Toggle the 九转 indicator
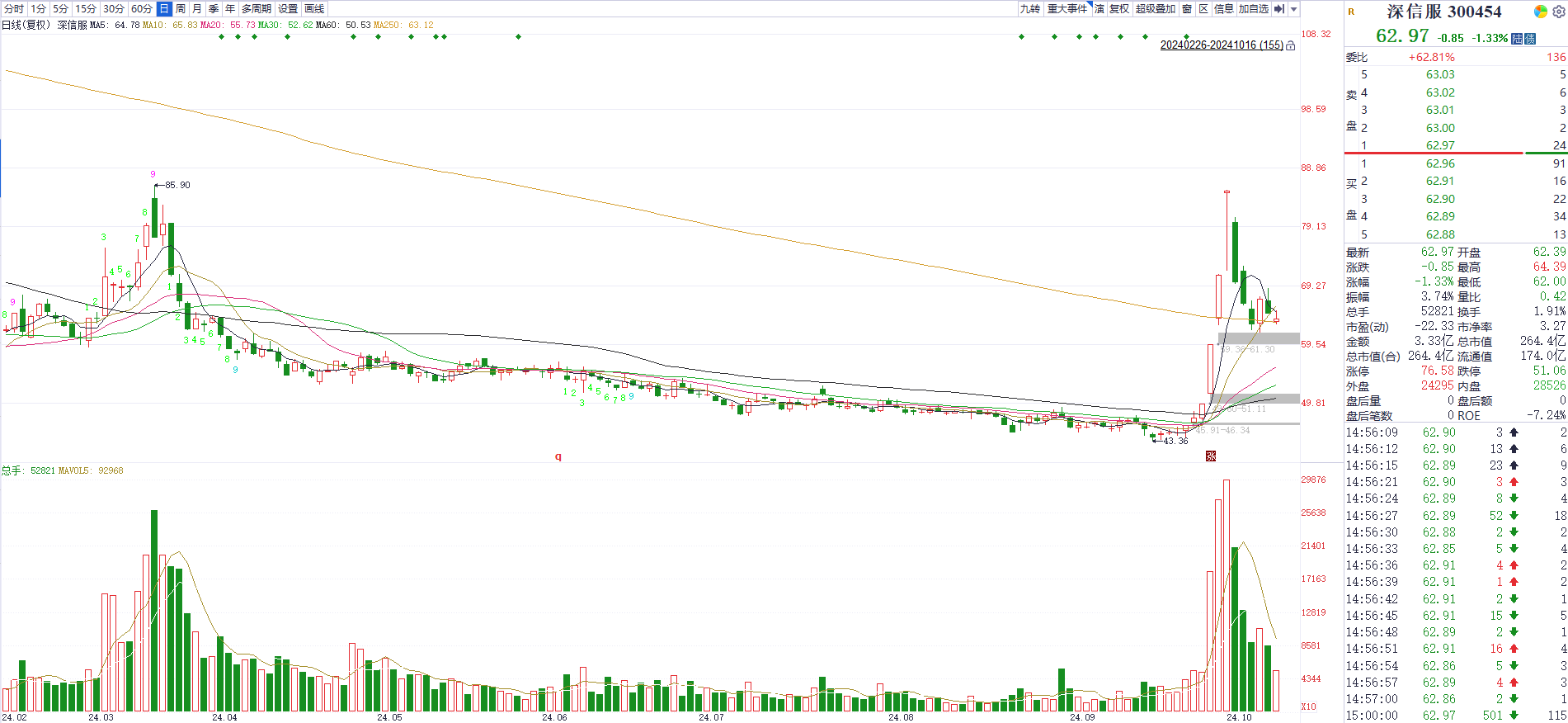The image size is (1568, 723). coord(1030,9)
